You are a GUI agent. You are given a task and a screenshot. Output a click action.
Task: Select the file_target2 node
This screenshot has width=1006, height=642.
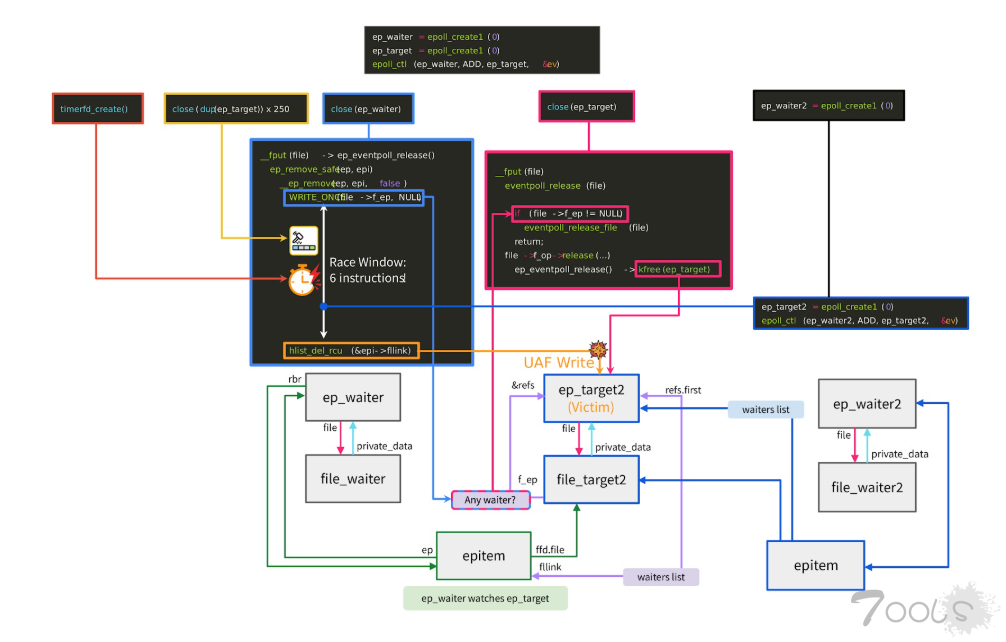click(591, 480)
